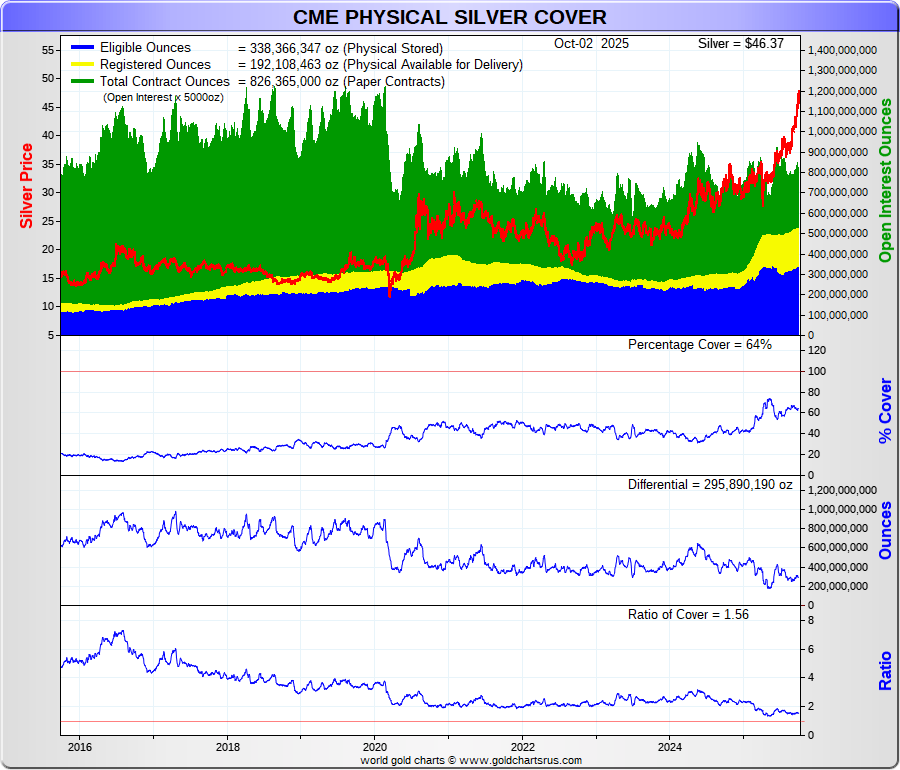
Task: Click the 100 tick on % Cover axis
Action: (817, 371)
